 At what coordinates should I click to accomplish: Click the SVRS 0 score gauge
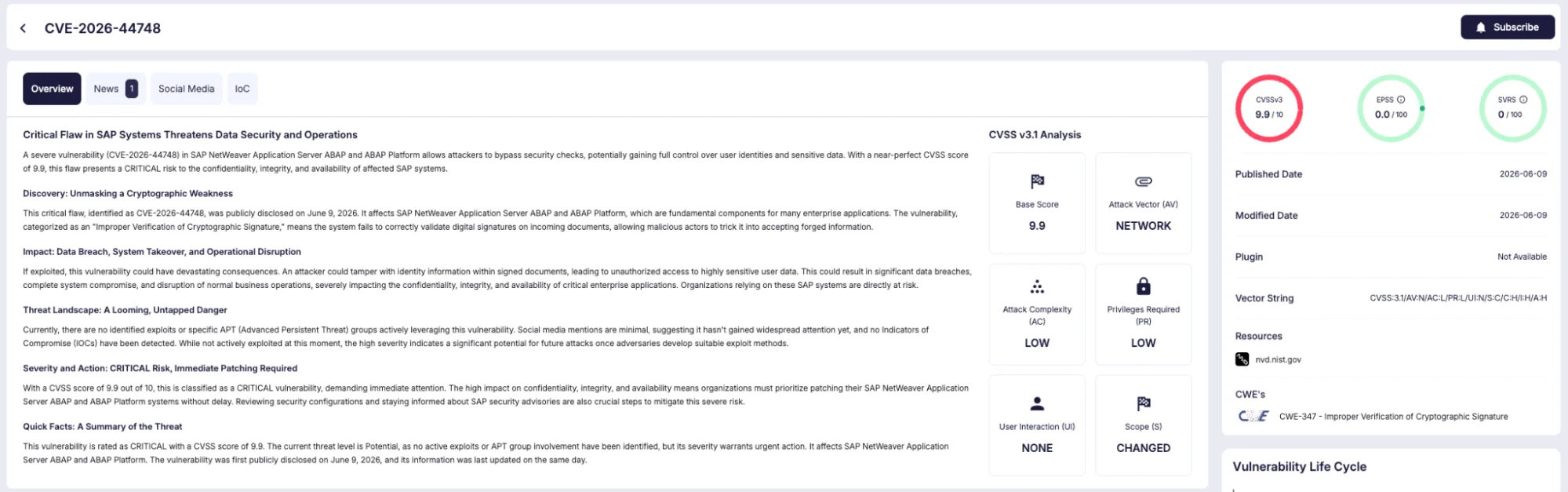click(x=1512, y=108)
